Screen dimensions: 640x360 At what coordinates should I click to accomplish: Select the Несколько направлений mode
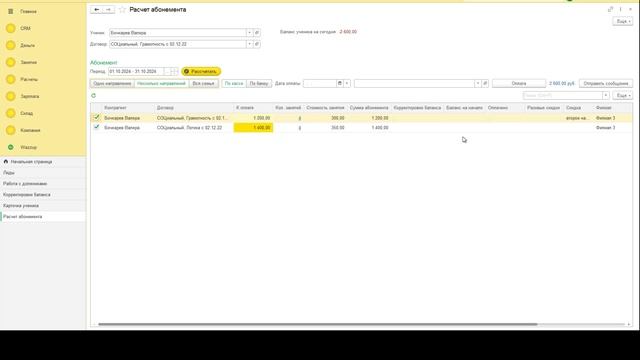click(161, 83)
